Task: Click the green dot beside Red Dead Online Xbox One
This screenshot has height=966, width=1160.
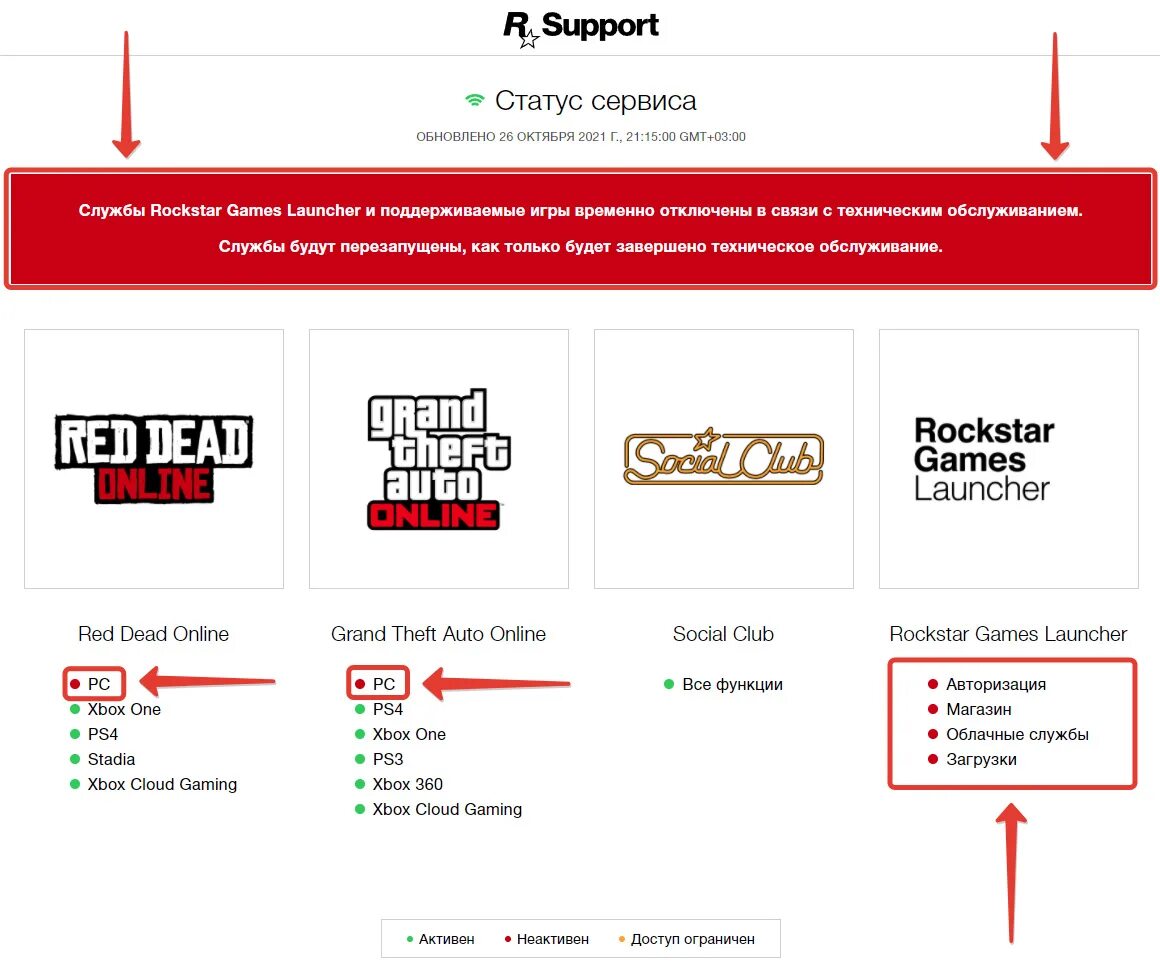Action: (x=75, y=709)
